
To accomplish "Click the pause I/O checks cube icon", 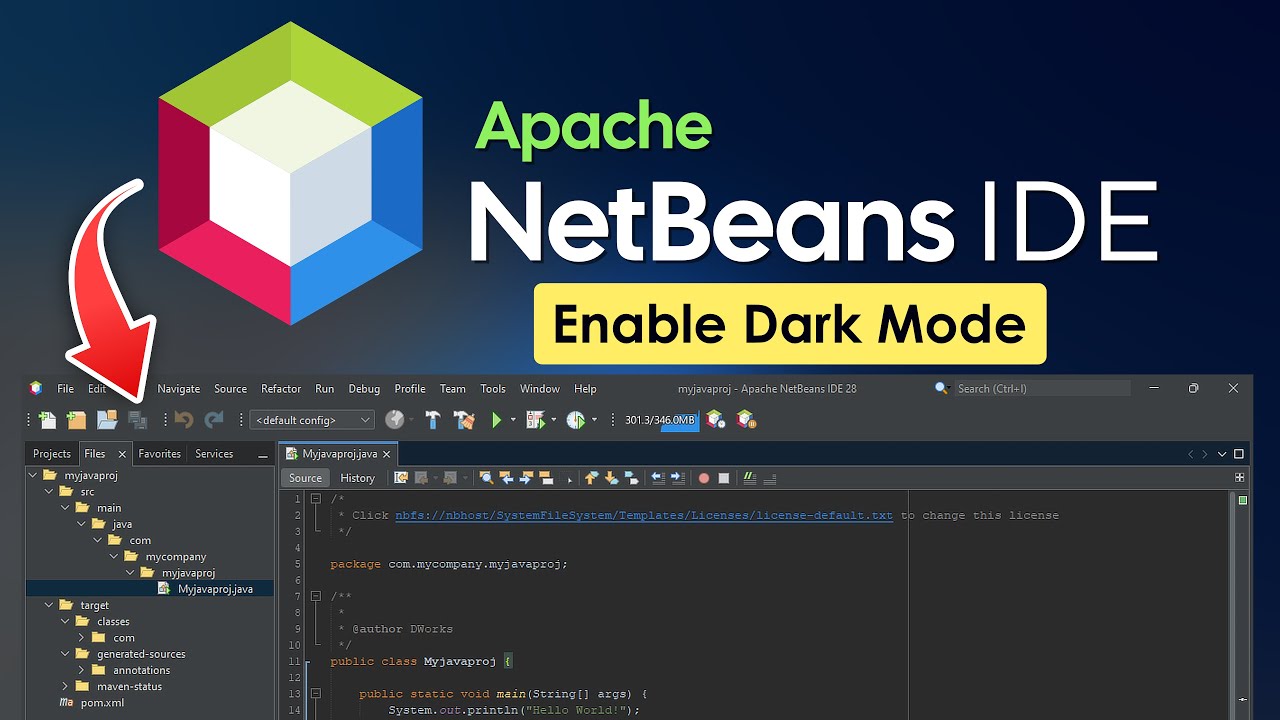I will coord(745,420).
